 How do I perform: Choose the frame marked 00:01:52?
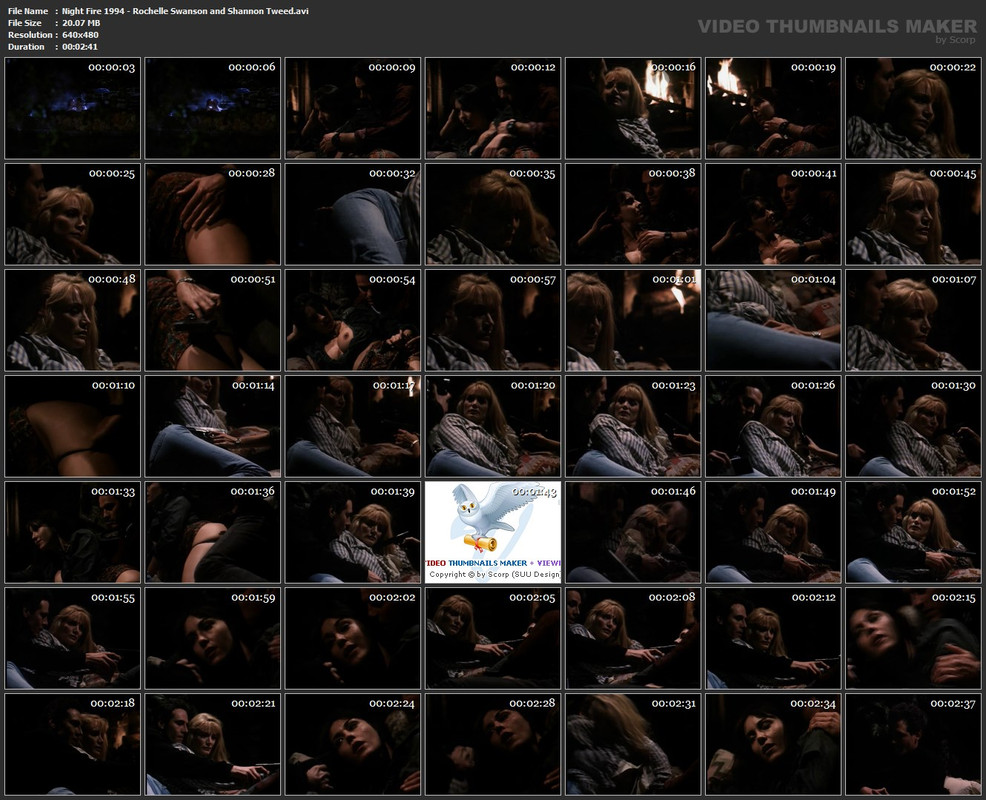tap(913, 532)
